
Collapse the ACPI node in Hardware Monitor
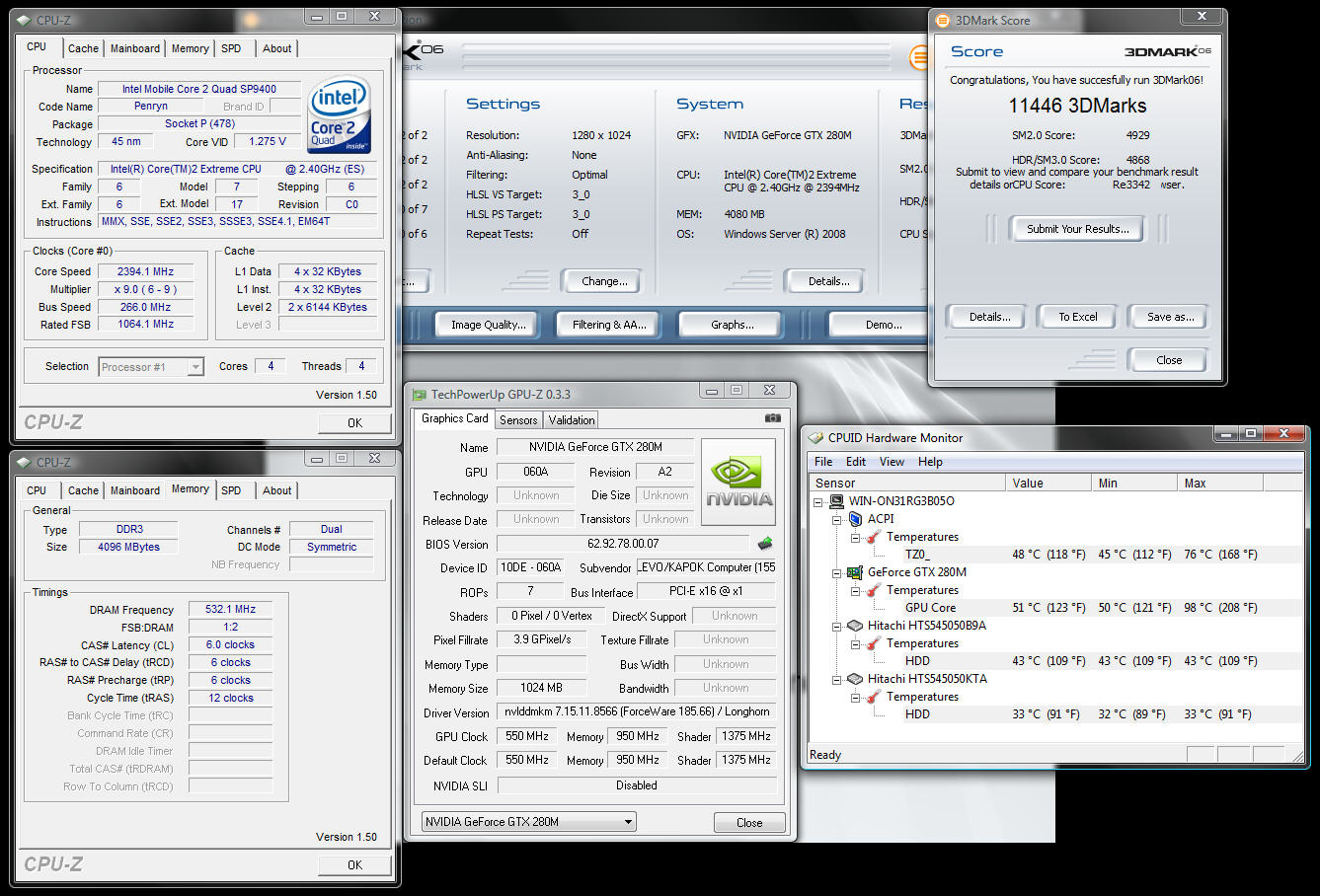837,519
